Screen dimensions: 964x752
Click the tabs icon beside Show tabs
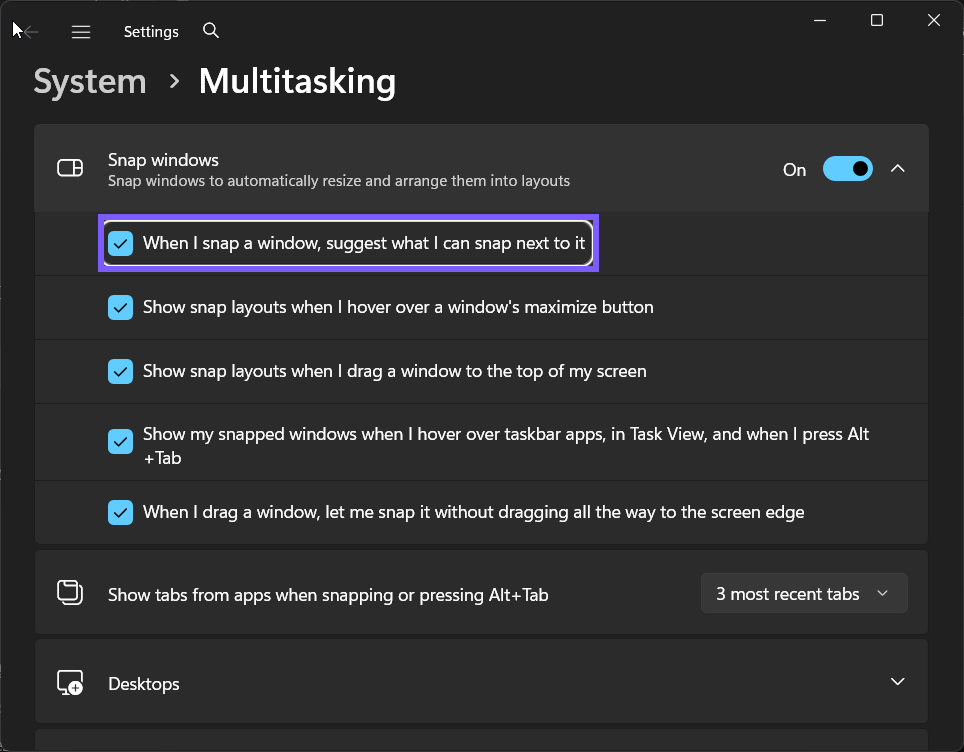[70, 593]
